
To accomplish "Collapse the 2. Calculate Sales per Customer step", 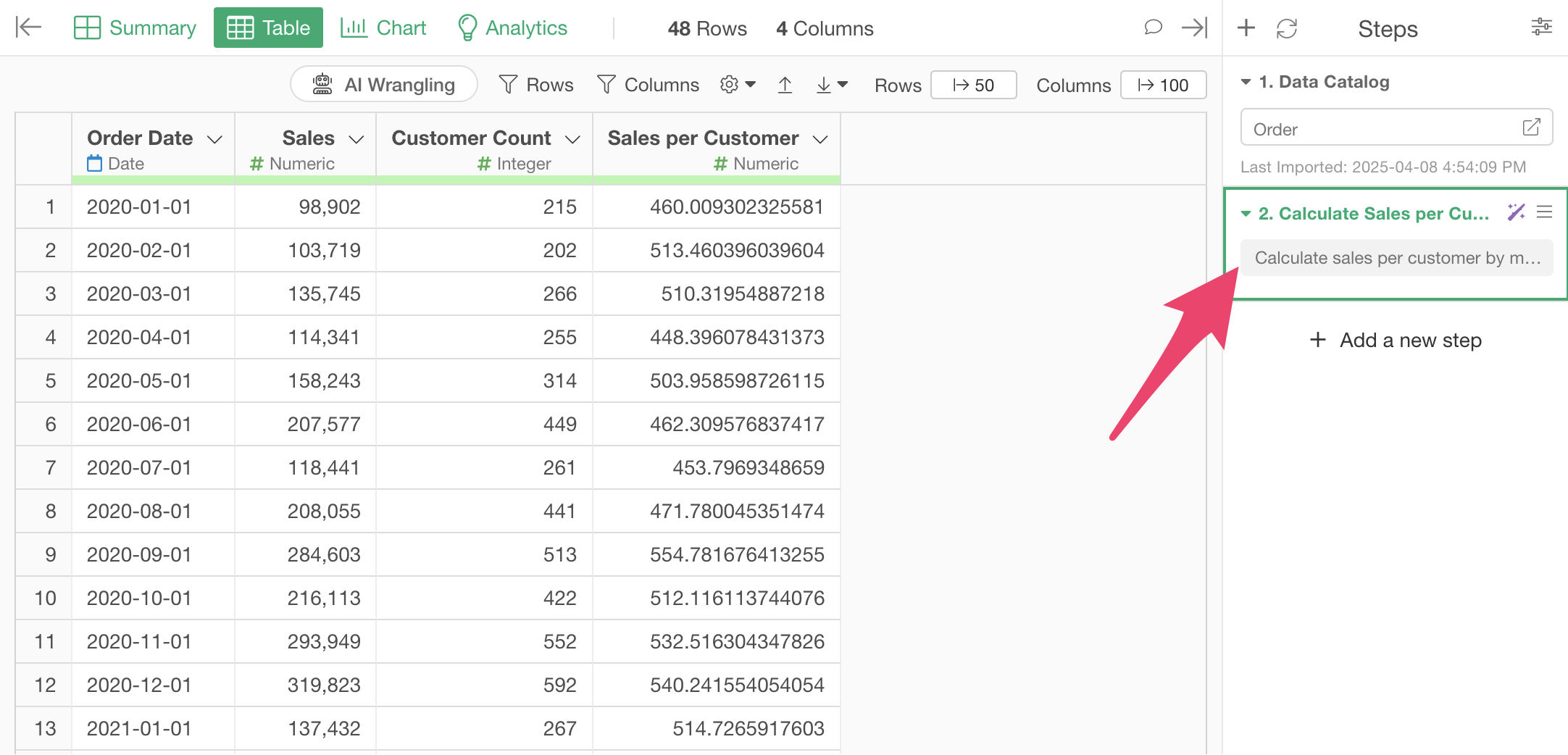I will click(1246, 214).
